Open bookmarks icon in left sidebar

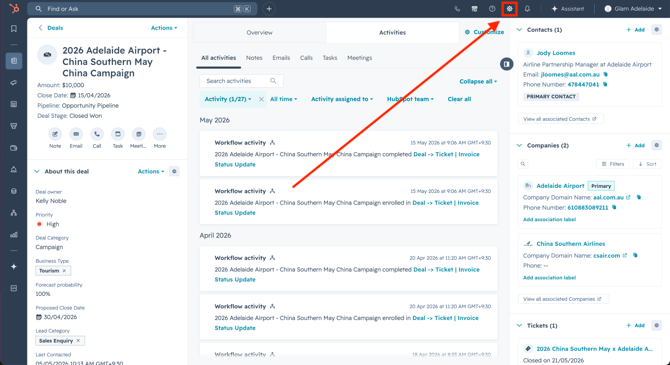click(14, 29)
